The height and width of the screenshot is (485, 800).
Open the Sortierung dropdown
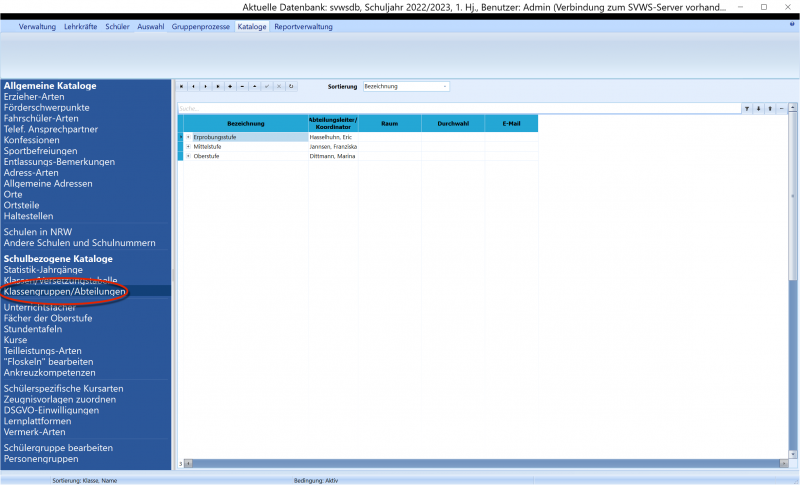pos(445,87)
